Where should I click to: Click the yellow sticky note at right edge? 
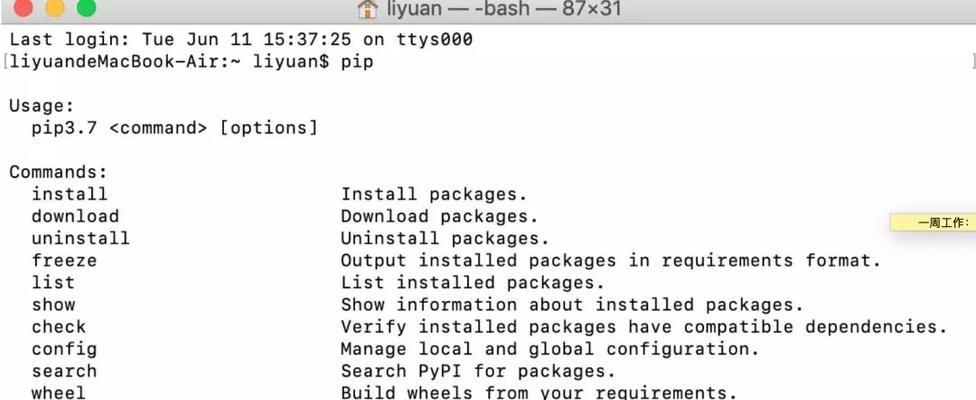click(932, 222)
